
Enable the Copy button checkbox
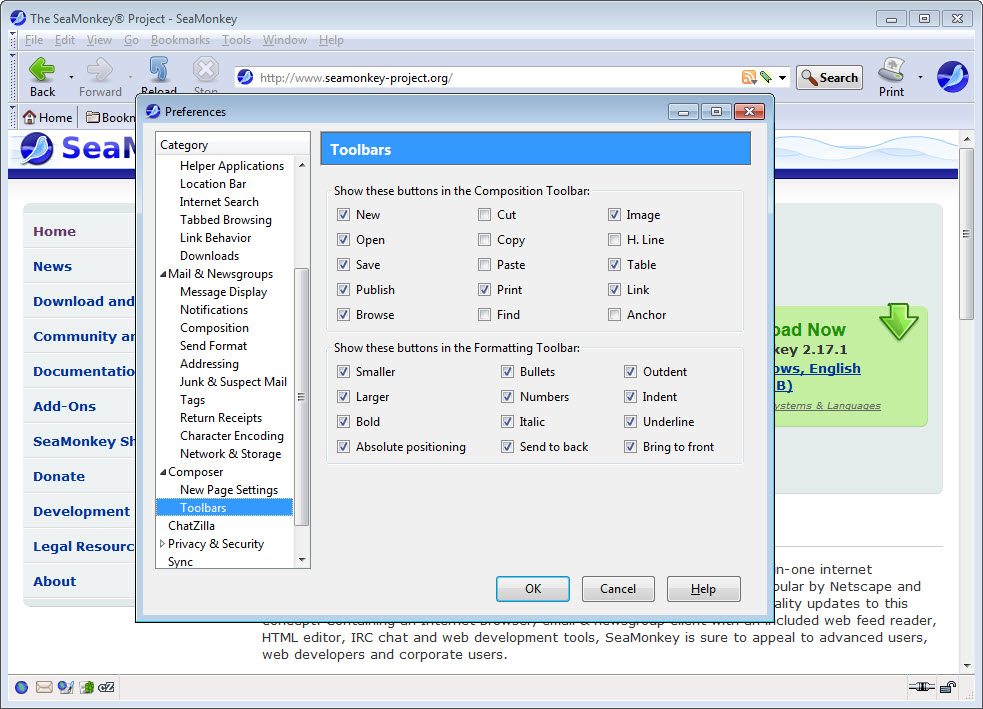tap(484, 239)
